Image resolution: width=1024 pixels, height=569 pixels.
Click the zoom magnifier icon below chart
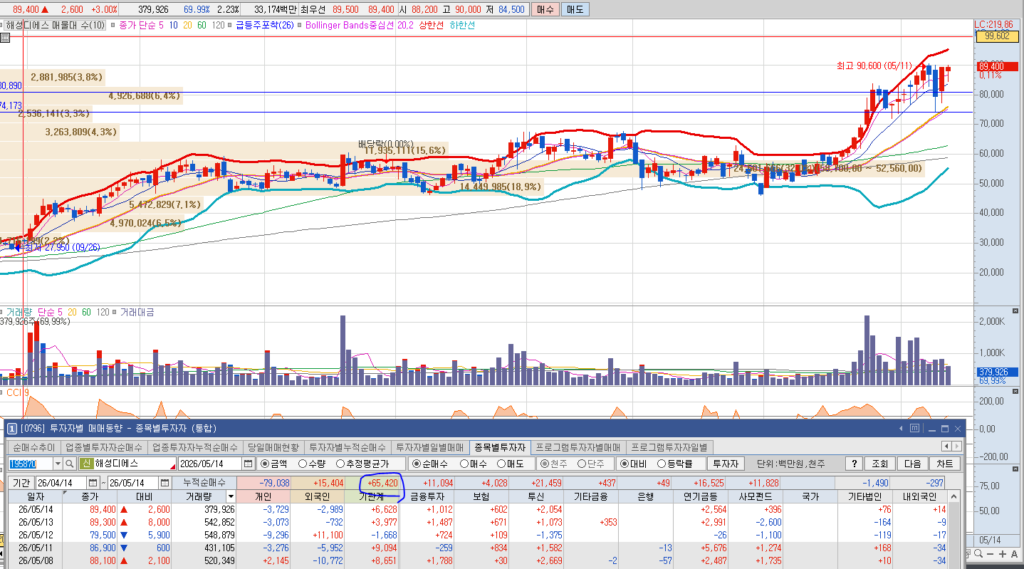click(978, 554)
